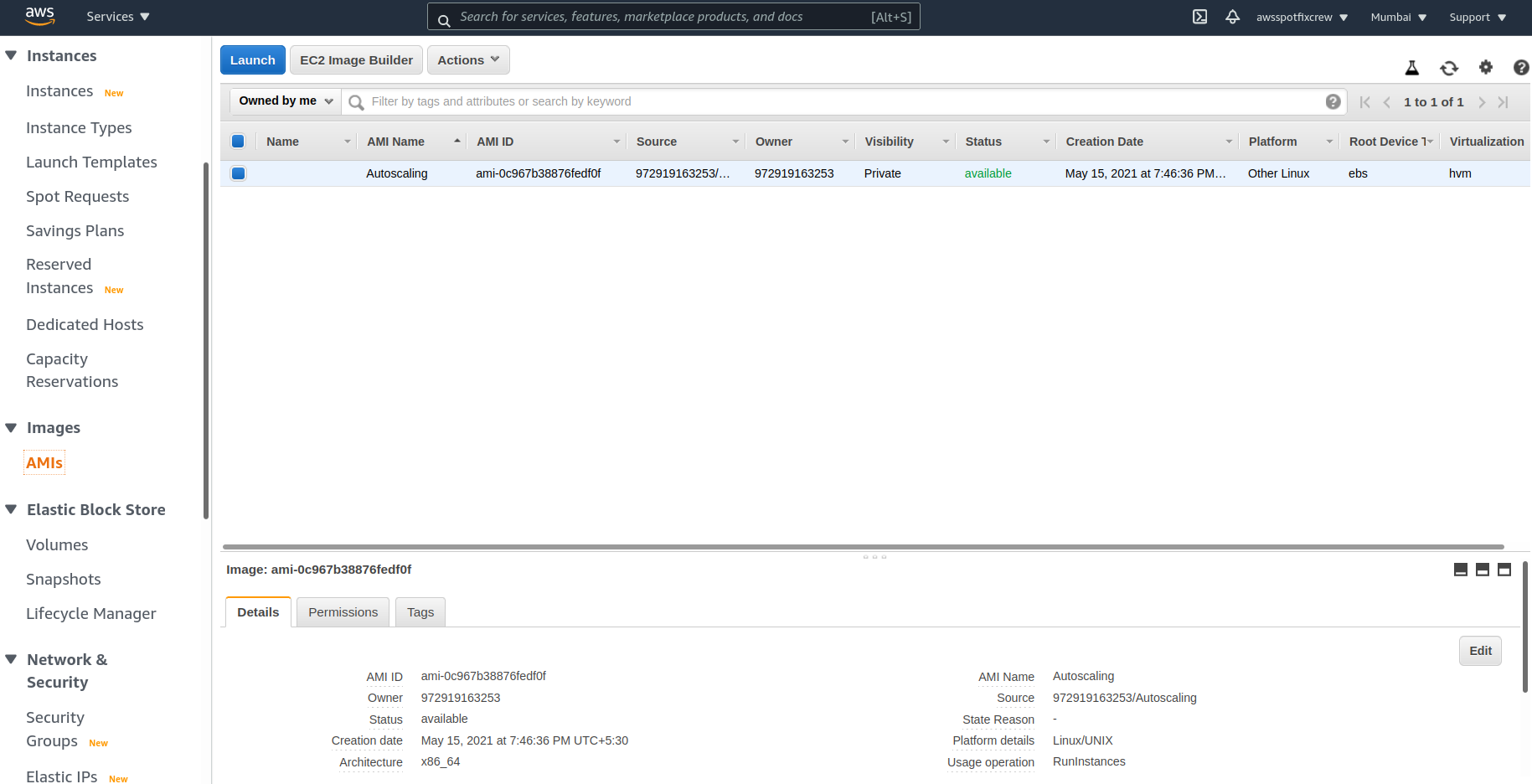The image size is (1532, 784).
Task: Open Spot Requests in sidebar
Action: [77, 197]
